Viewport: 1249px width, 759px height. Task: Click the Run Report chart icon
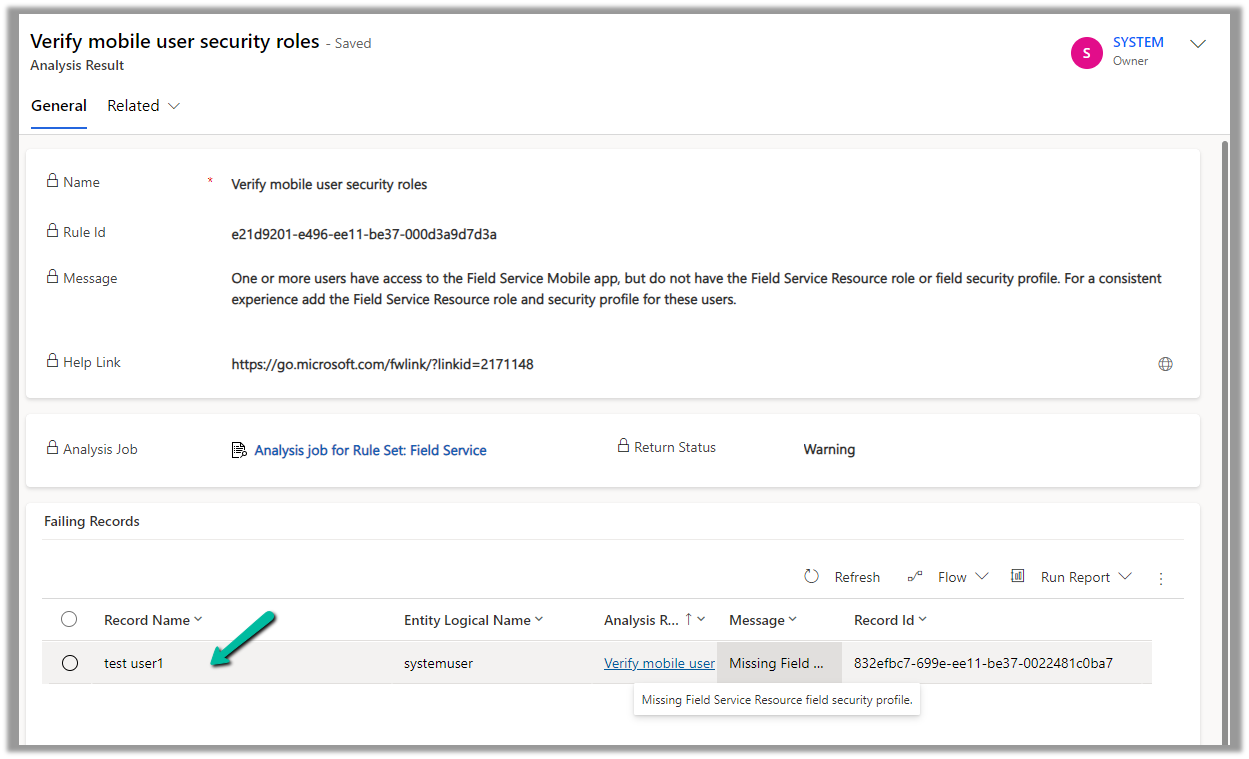[x=1018, y=576]
